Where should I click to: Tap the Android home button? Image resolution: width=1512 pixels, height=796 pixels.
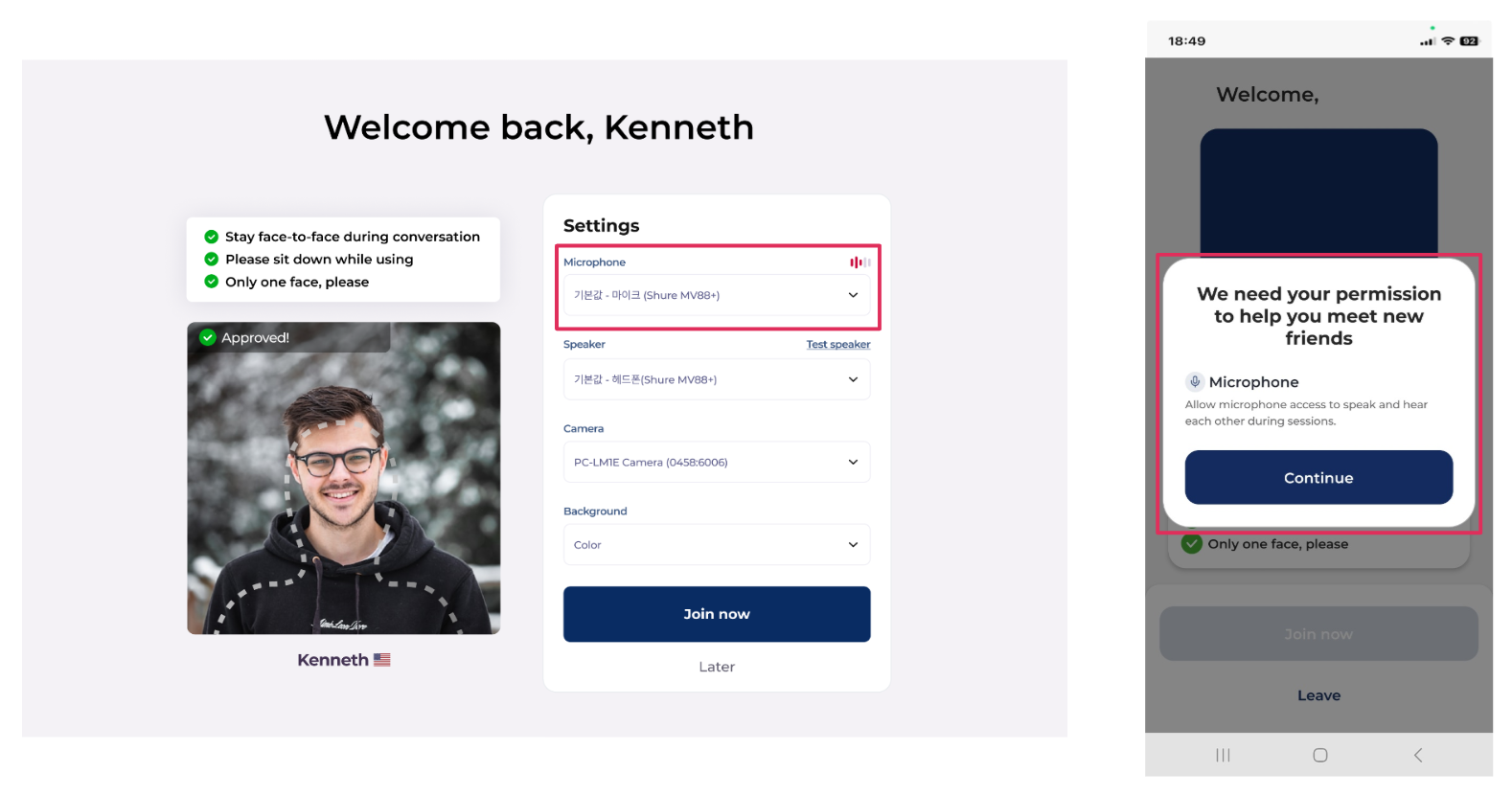point(1319,755)
